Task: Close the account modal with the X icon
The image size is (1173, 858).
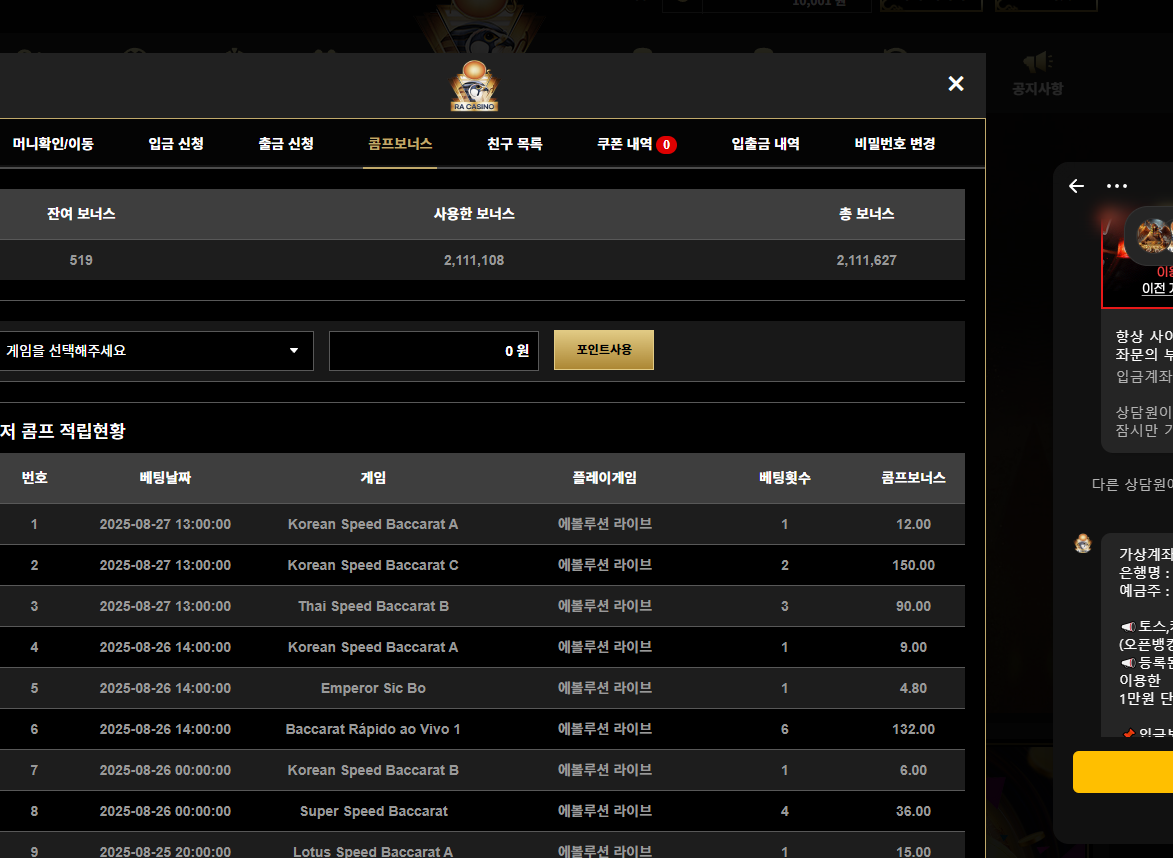Action: [955, 84]
